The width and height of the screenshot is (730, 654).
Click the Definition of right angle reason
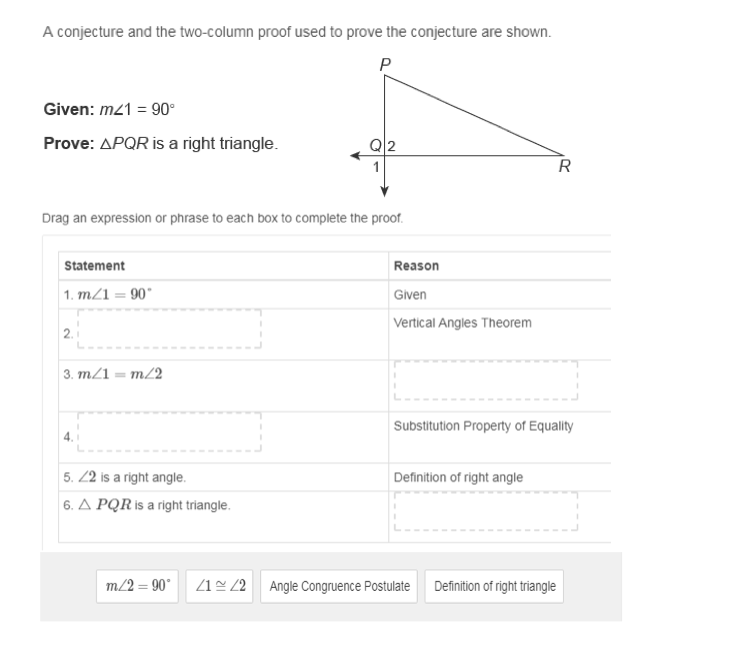point(458,477)
